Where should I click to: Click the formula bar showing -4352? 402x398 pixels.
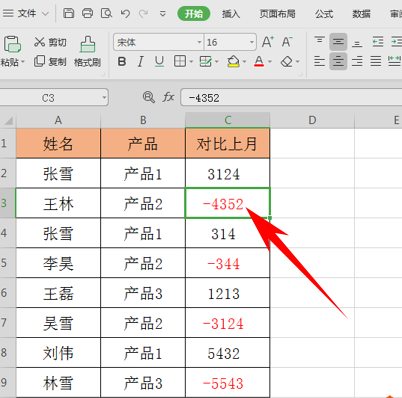click(291, 98)
